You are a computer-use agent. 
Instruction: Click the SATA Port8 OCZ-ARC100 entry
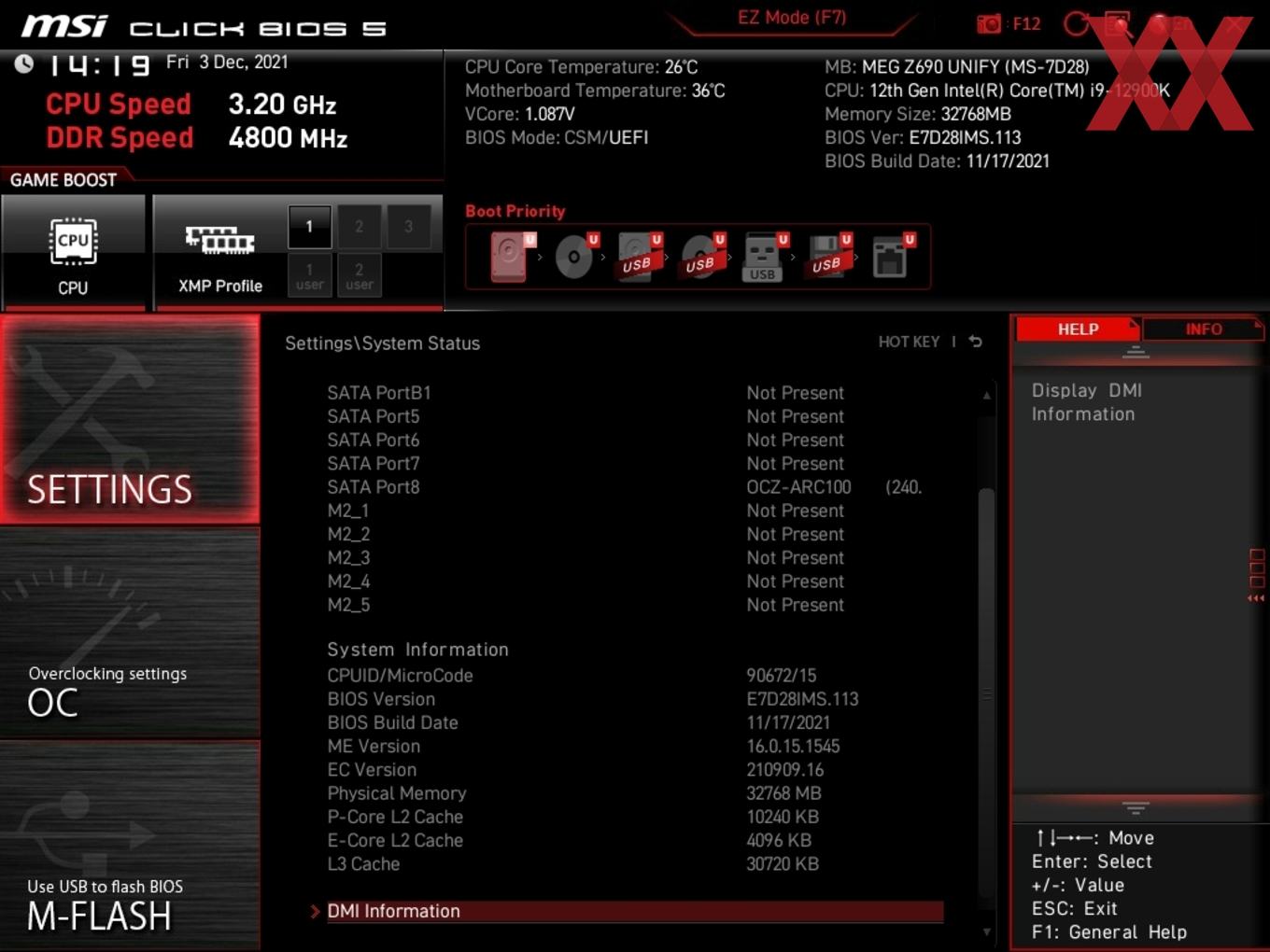click(626, 487)
